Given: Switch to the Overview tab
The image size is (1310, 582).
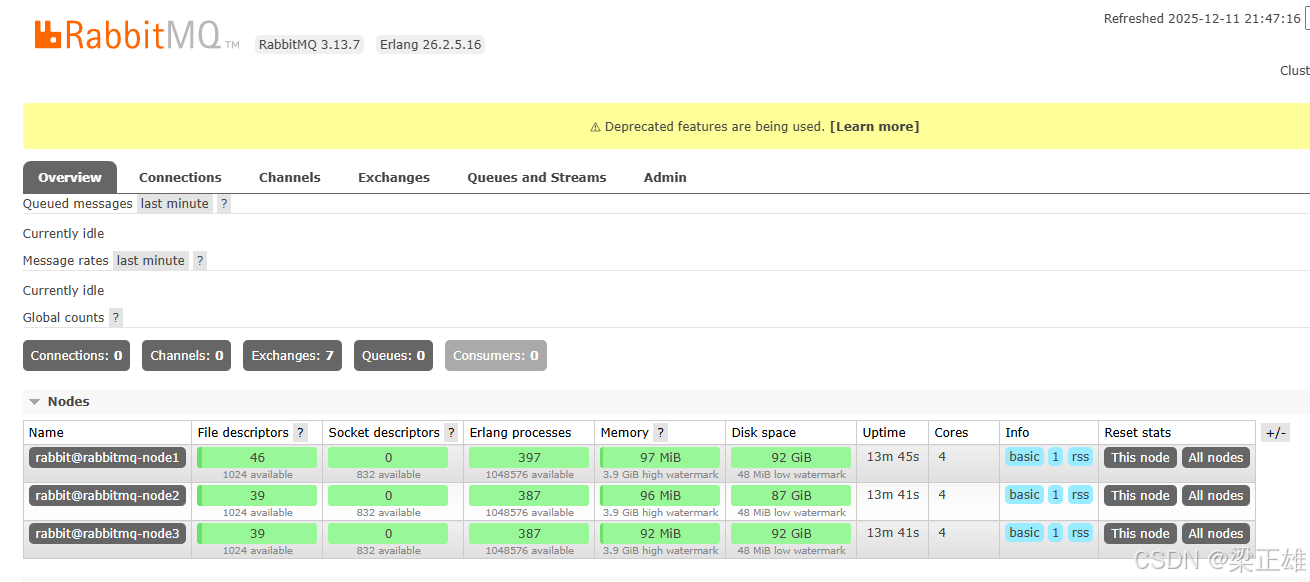Looking at the screenshot, I should [x=70, y=177].
